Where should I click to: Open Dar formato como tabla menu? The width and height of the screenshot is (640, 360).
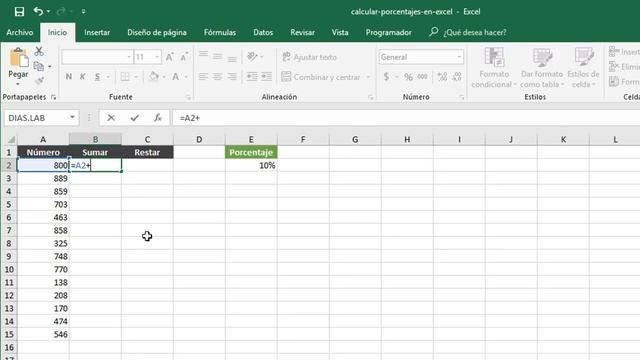[542, 68]
